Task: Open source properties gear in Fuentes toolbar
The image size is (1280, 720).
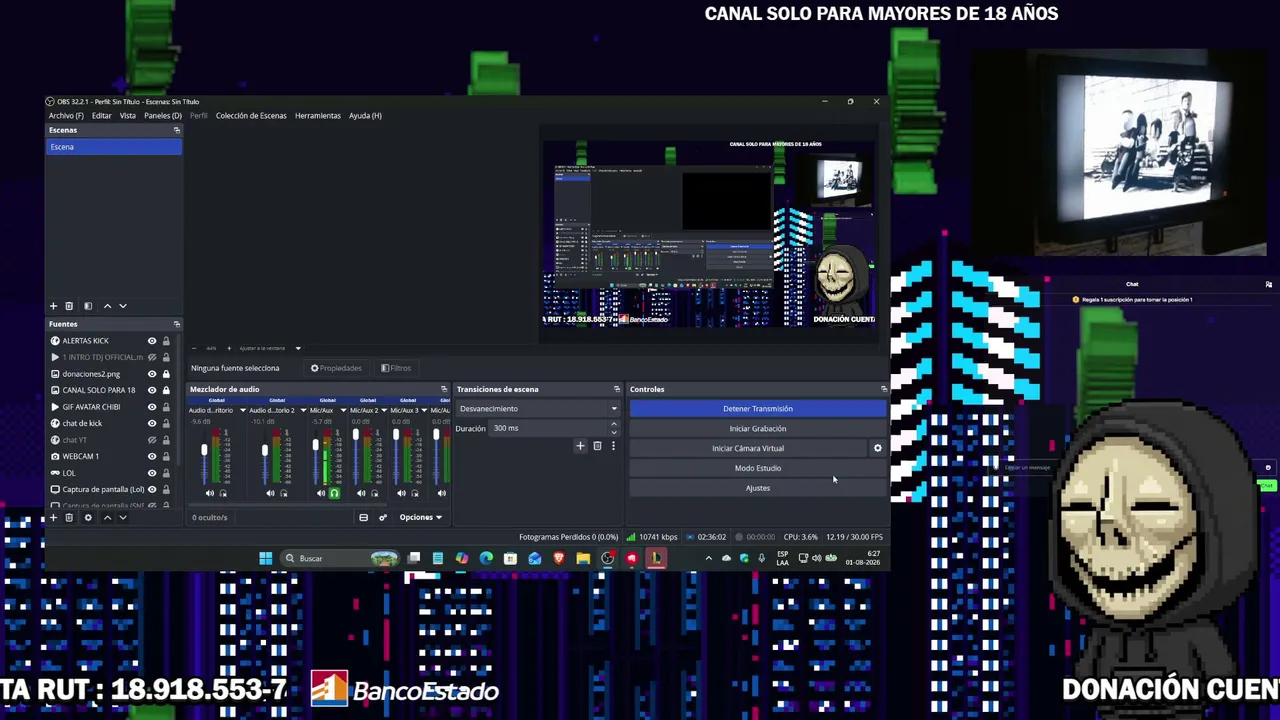Action: [x=88, y=517]
